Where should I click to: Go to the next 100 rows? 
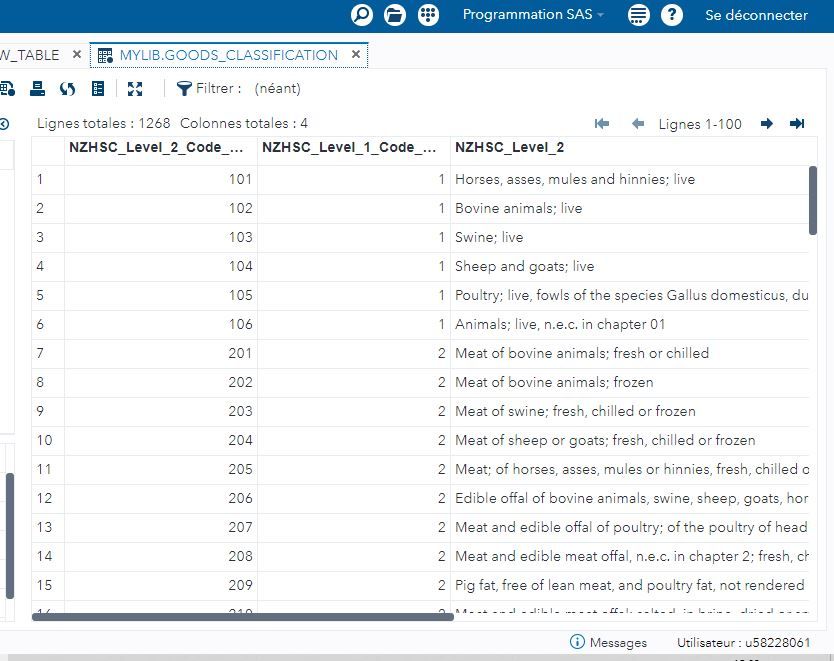click(x=767, y=124)
